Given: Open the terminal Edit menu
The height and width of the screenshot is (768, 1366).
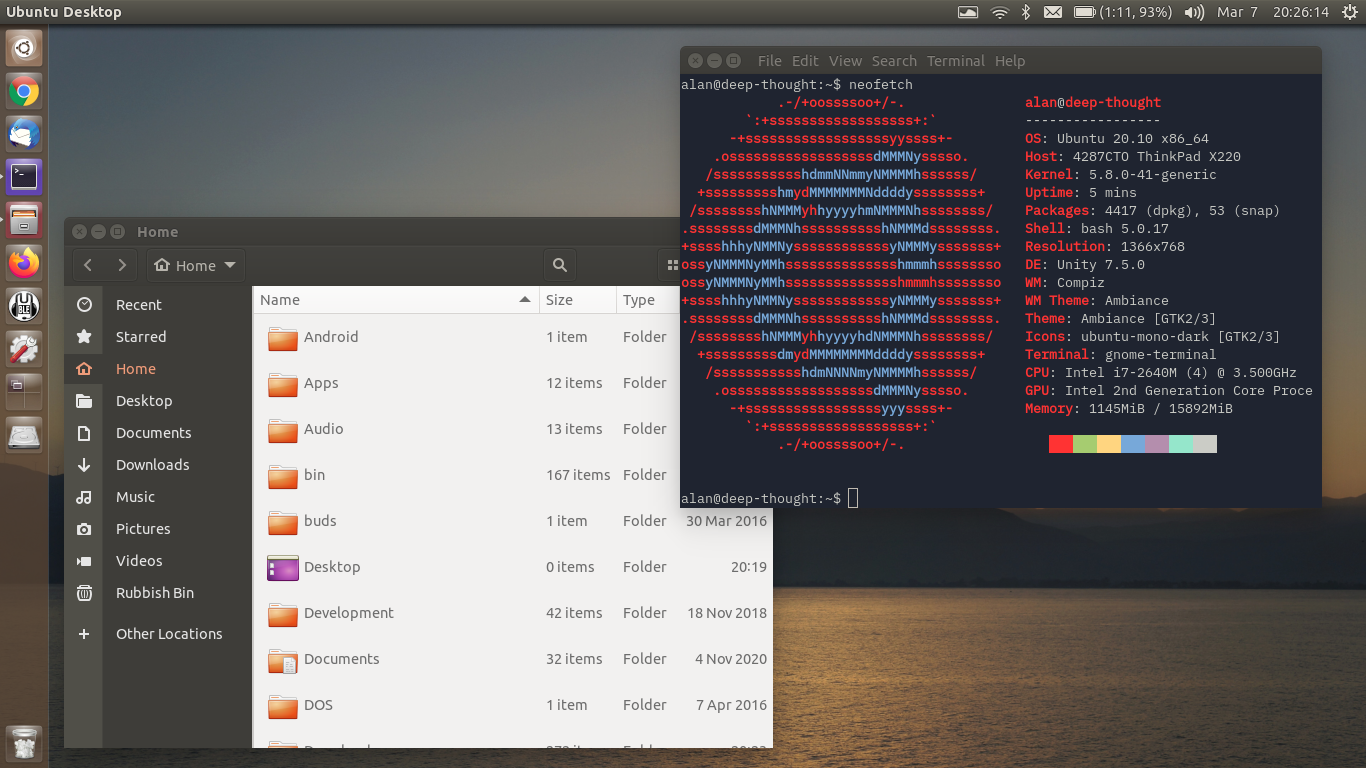Looking at the screenshot, I should (x=805, y=61).
